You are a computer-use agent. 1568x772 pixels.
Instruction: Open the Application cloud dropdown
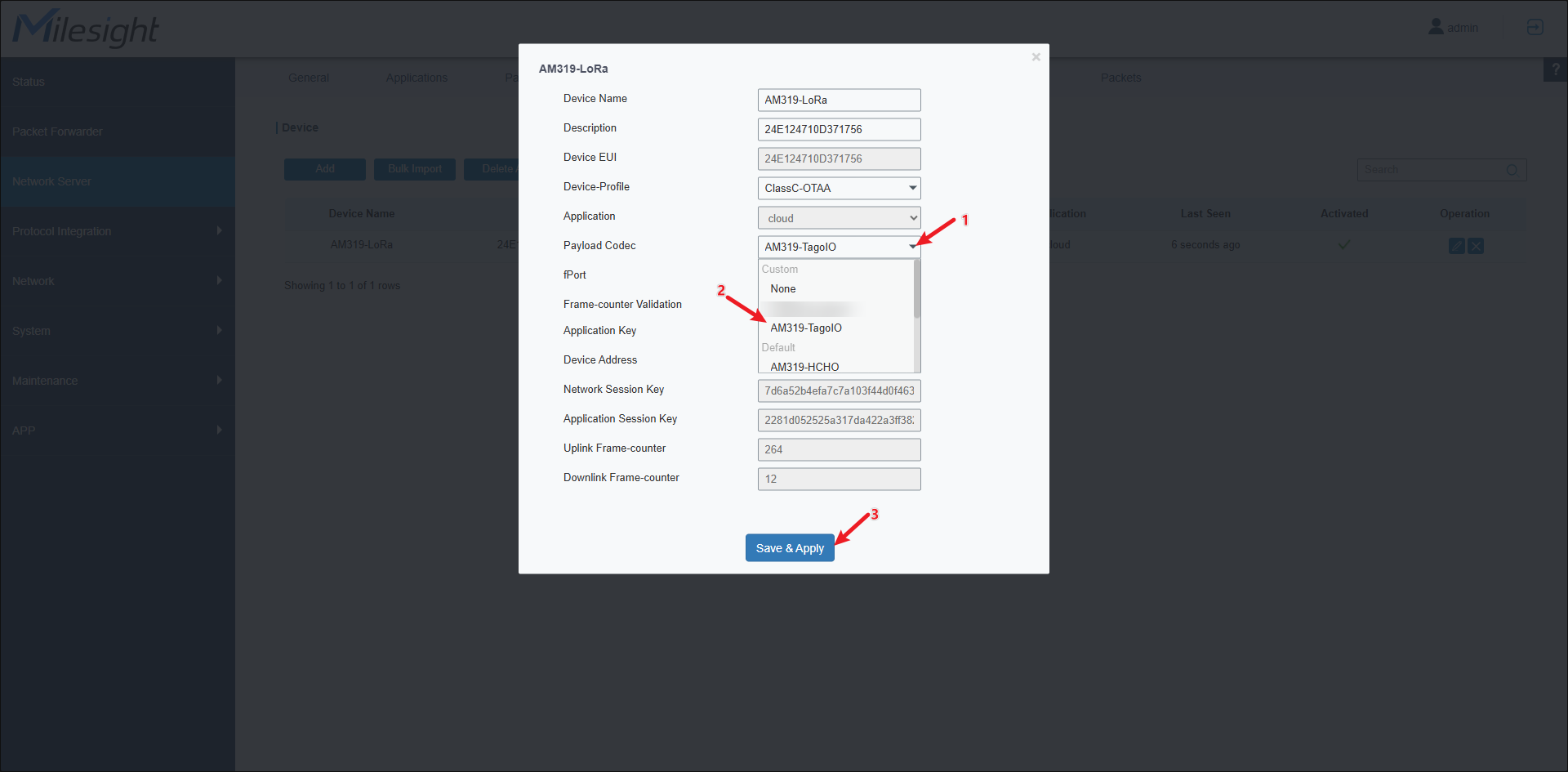[x=839, y=218]
